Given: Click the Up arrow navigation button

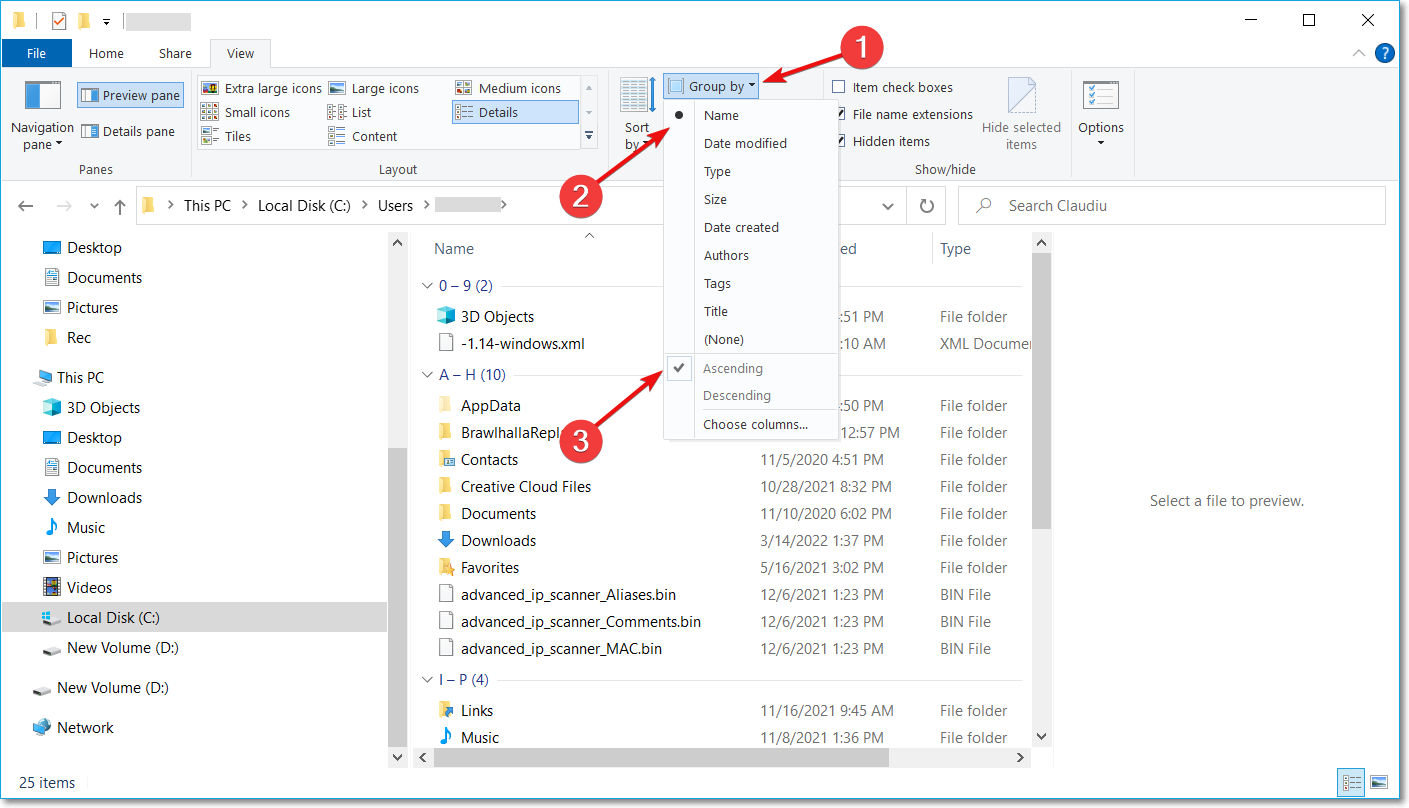Looking at the screenshot, I should pos(120,206).
